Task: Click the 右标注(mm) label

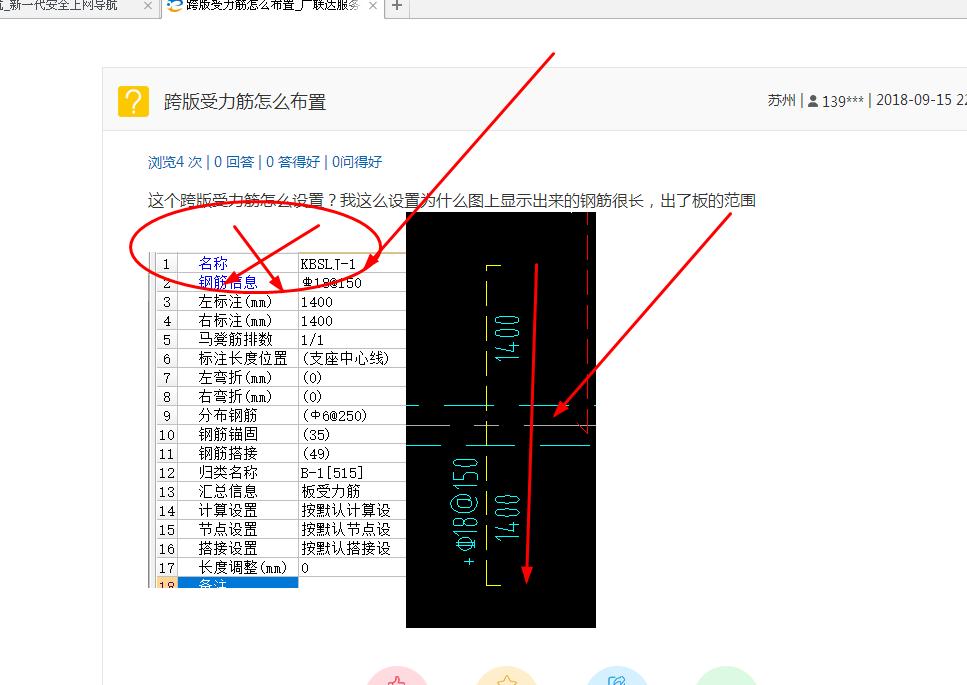Action: [x=235, y=321]
